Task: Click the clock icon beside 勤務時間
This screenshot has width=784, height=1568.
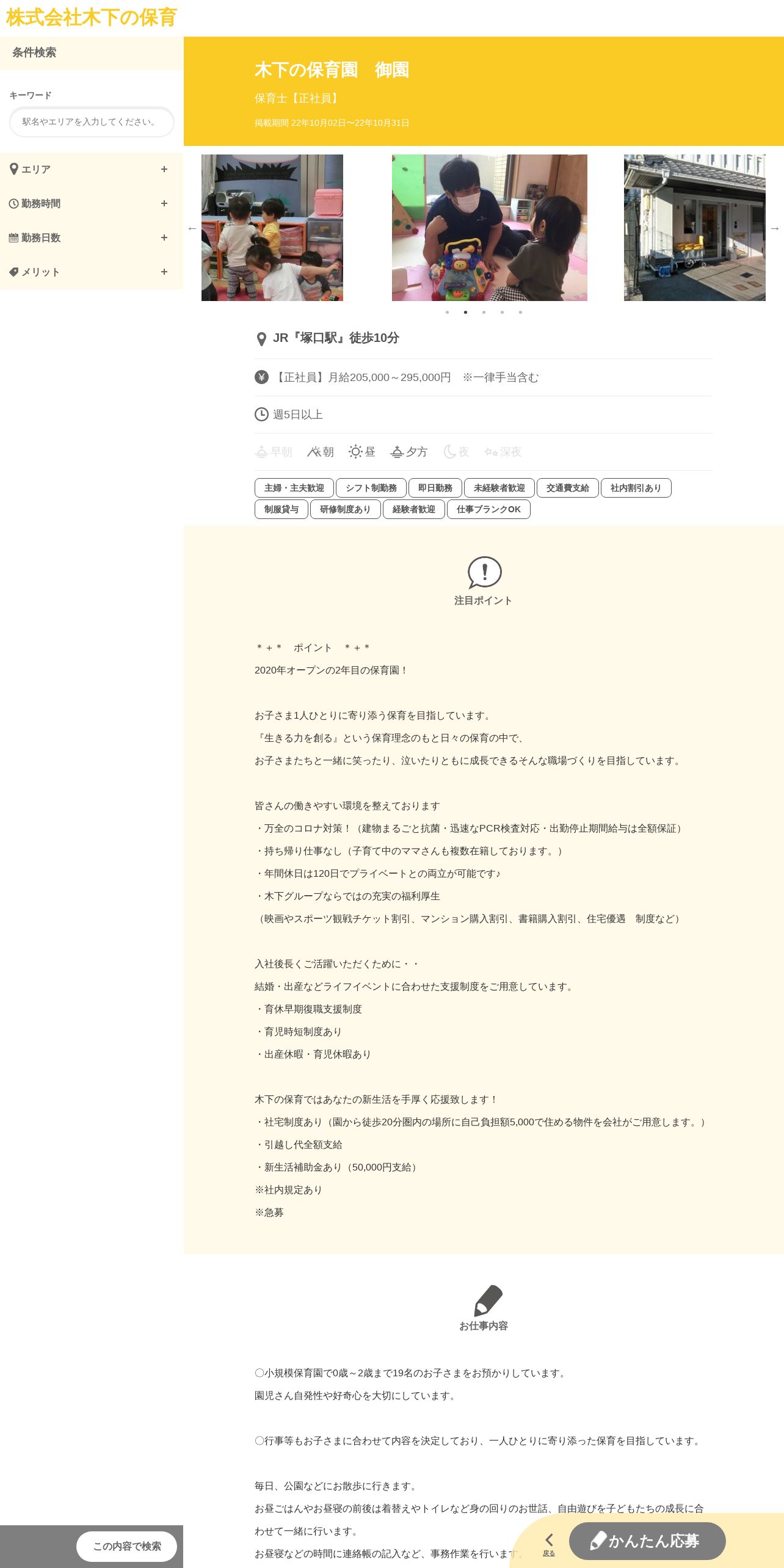Action: tap(14, 203)
